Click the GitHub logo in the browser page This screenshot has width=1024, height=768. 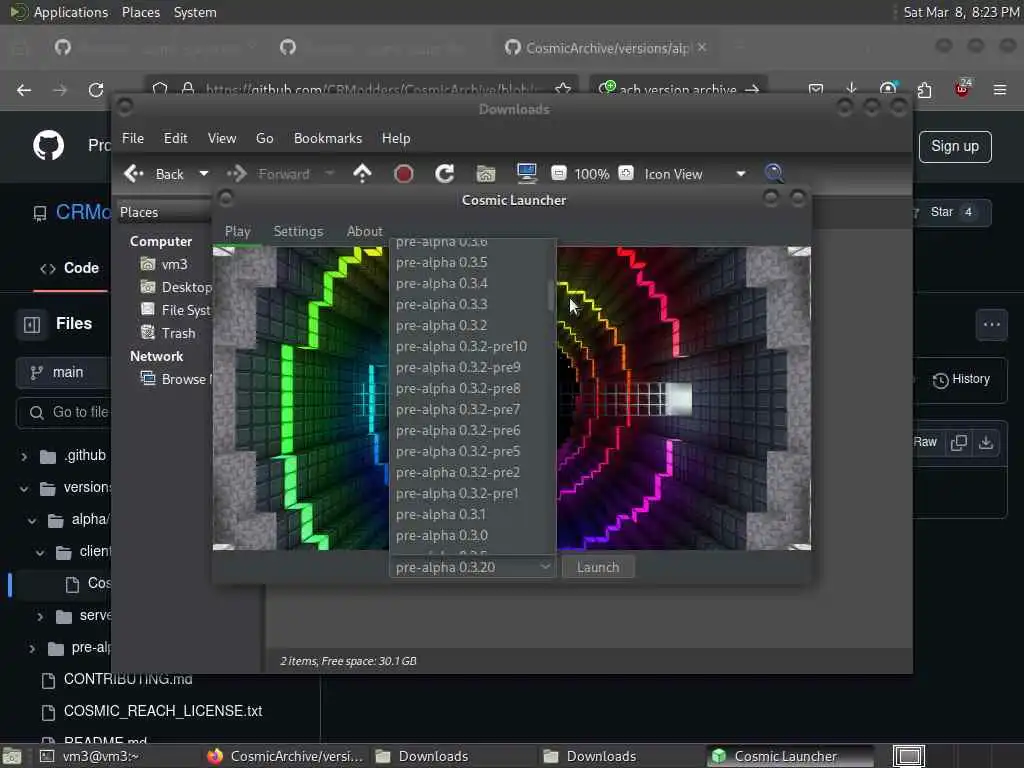pos(48,145)
